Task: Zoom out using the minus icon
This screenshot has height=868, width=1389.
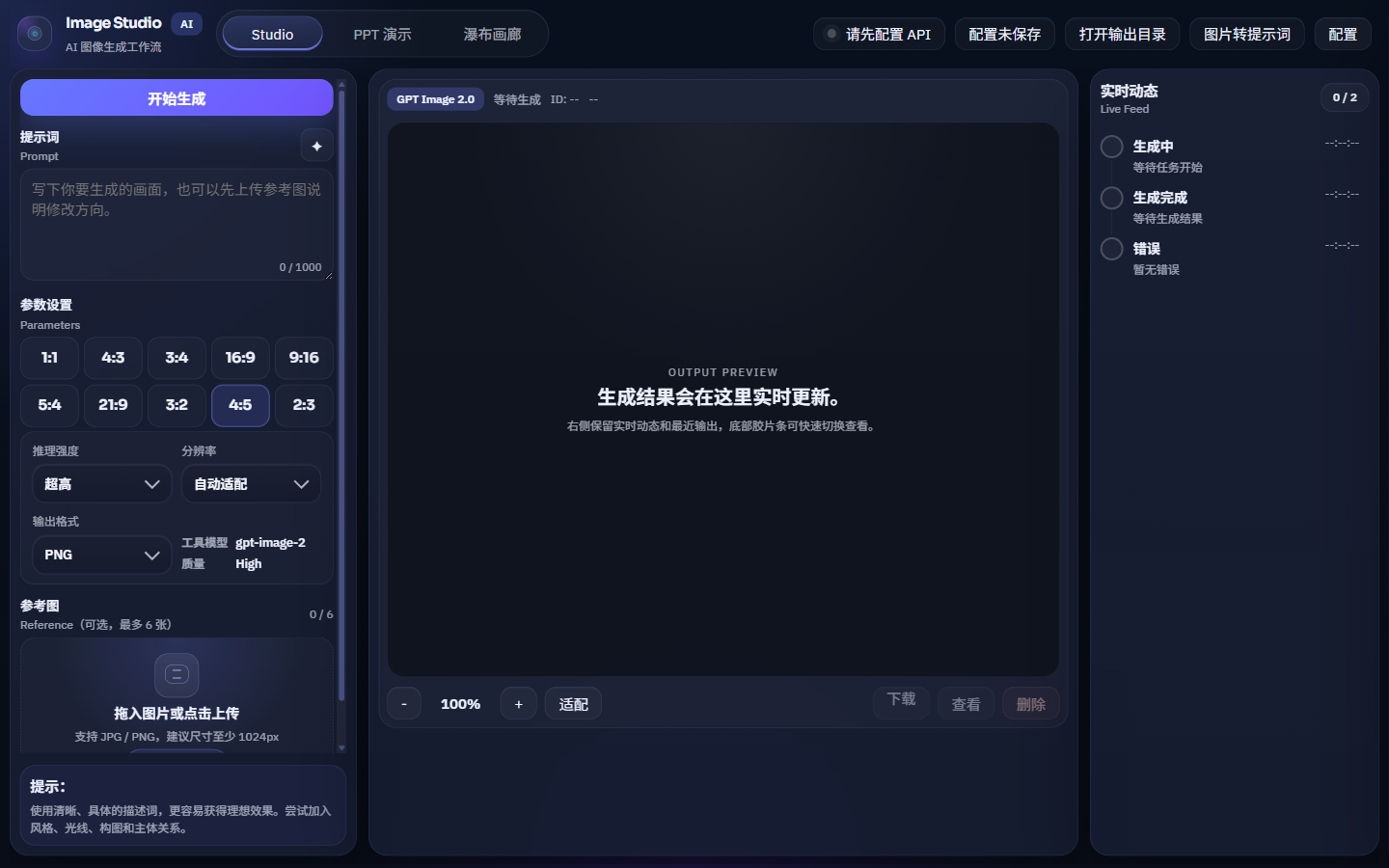Action: tap(404, 703)
